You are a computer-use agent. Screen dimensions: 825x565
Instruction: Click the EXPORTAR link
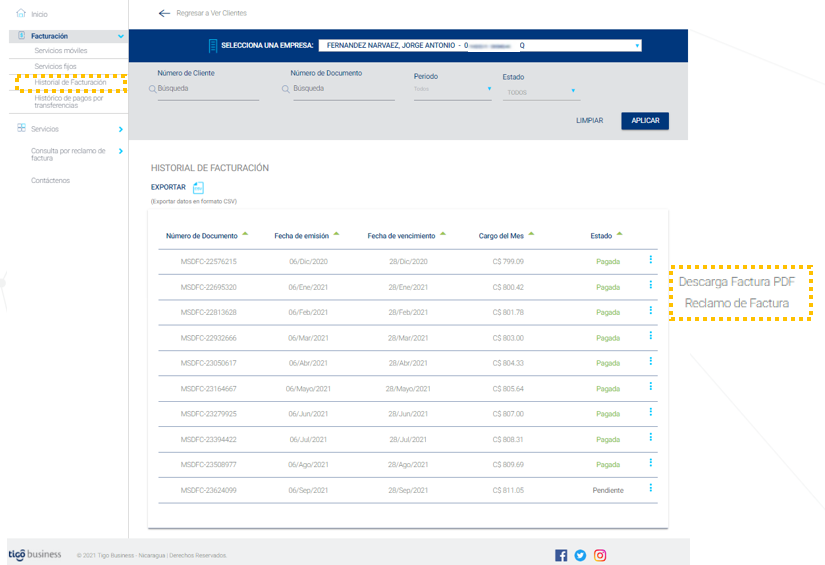[x=168, y=187]
